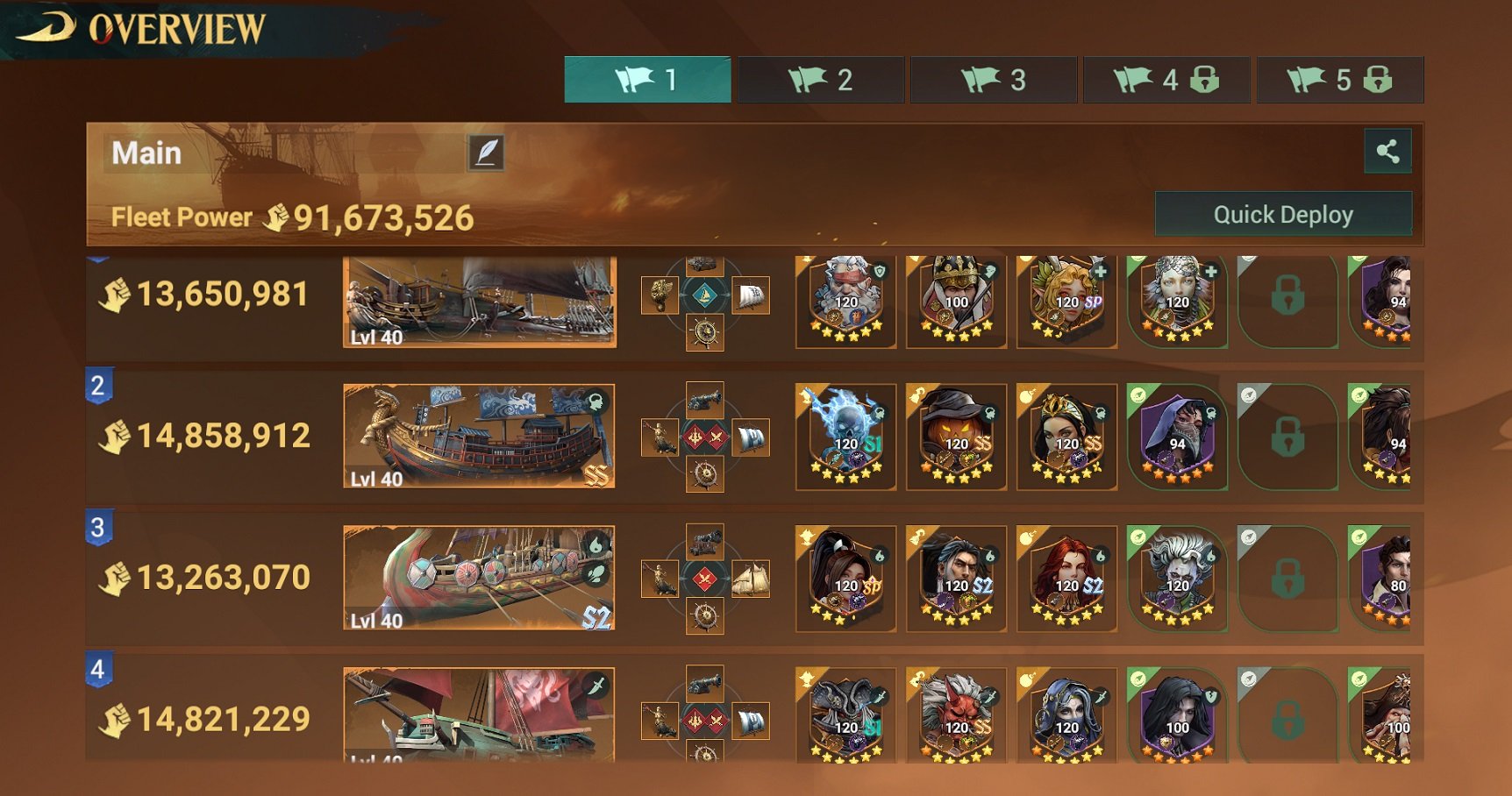
Task: Switch to fleet flag tab 3
Action: click(x=994, y=80)
